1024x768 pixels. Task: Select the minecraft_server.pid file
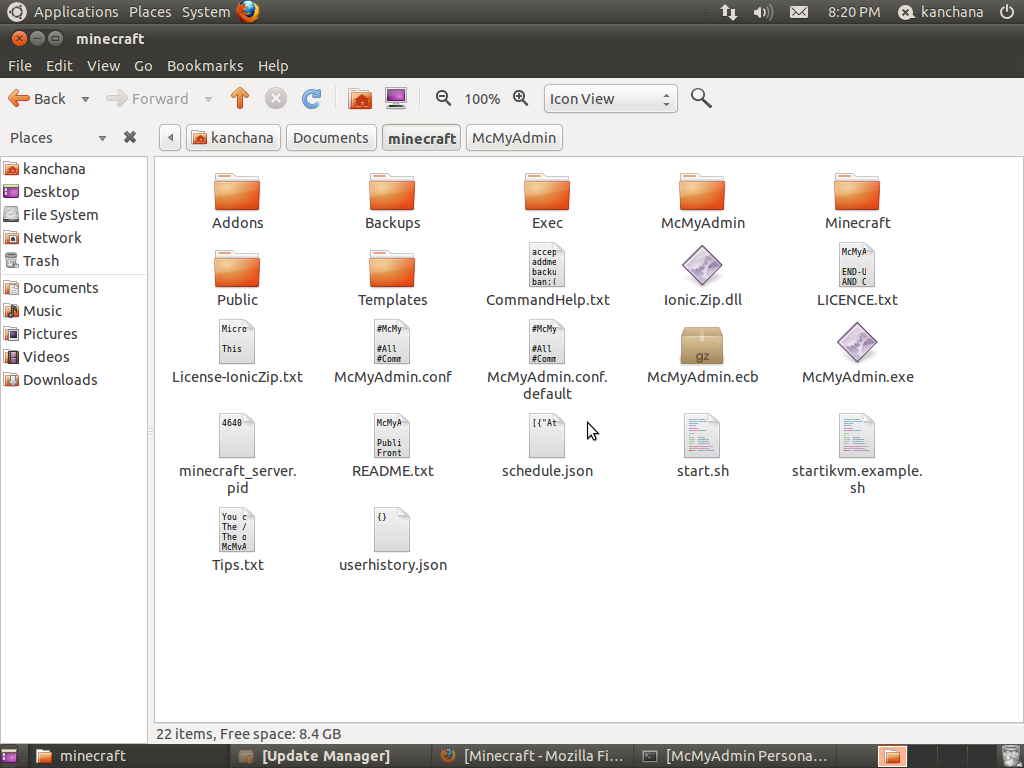pos(237,455)
